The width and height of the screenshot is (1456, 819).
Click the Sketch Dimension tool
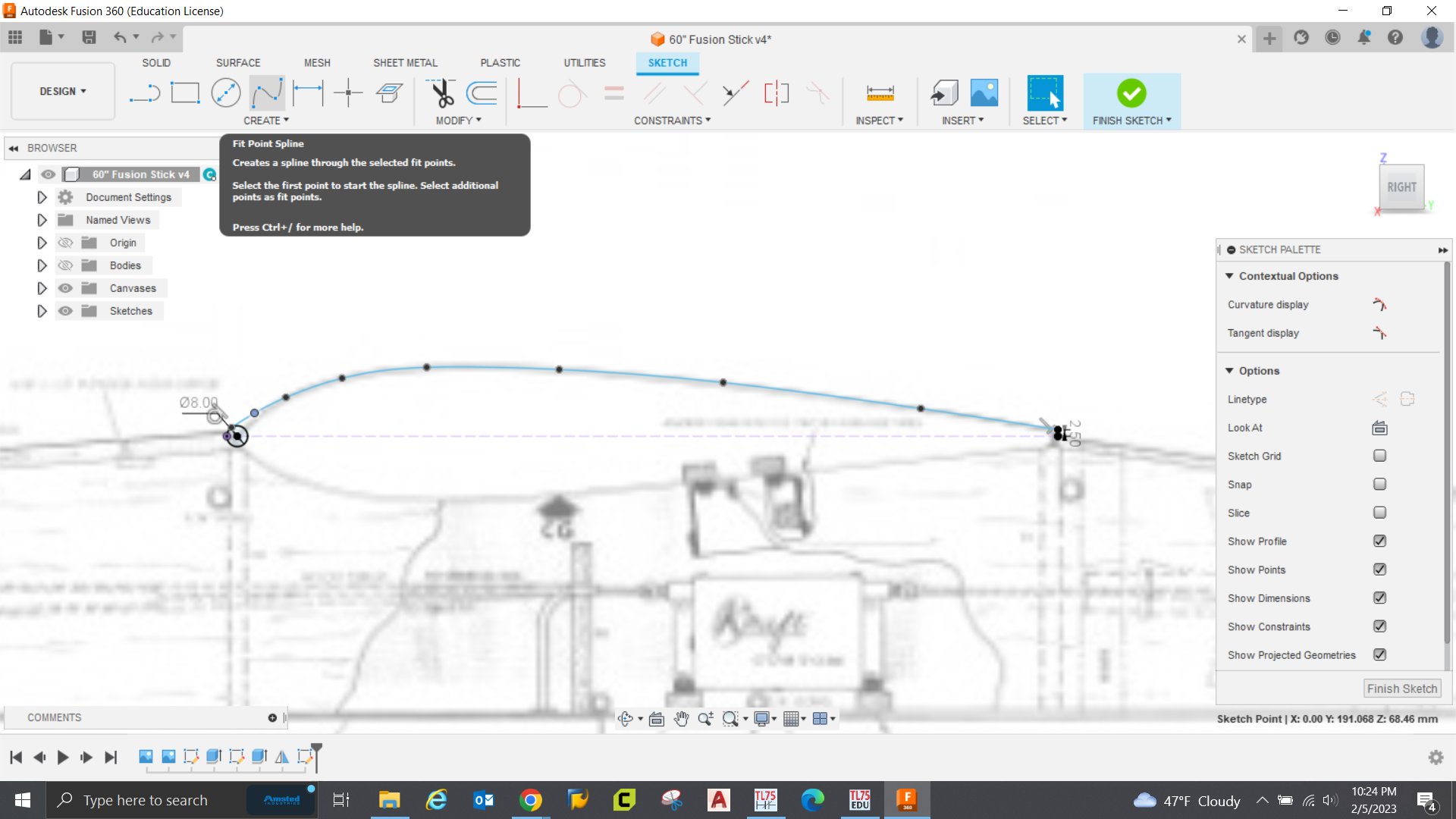308,93
